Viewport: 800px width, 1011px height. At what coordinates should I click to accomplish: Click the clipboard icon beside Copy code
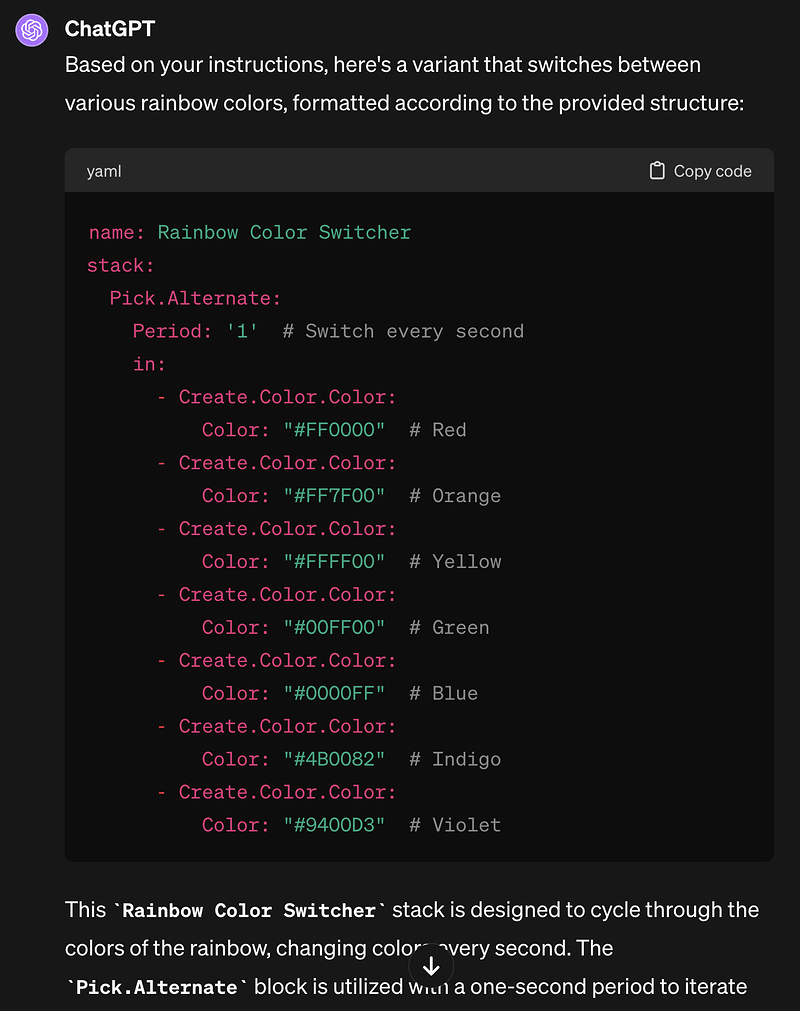(657, 171)
